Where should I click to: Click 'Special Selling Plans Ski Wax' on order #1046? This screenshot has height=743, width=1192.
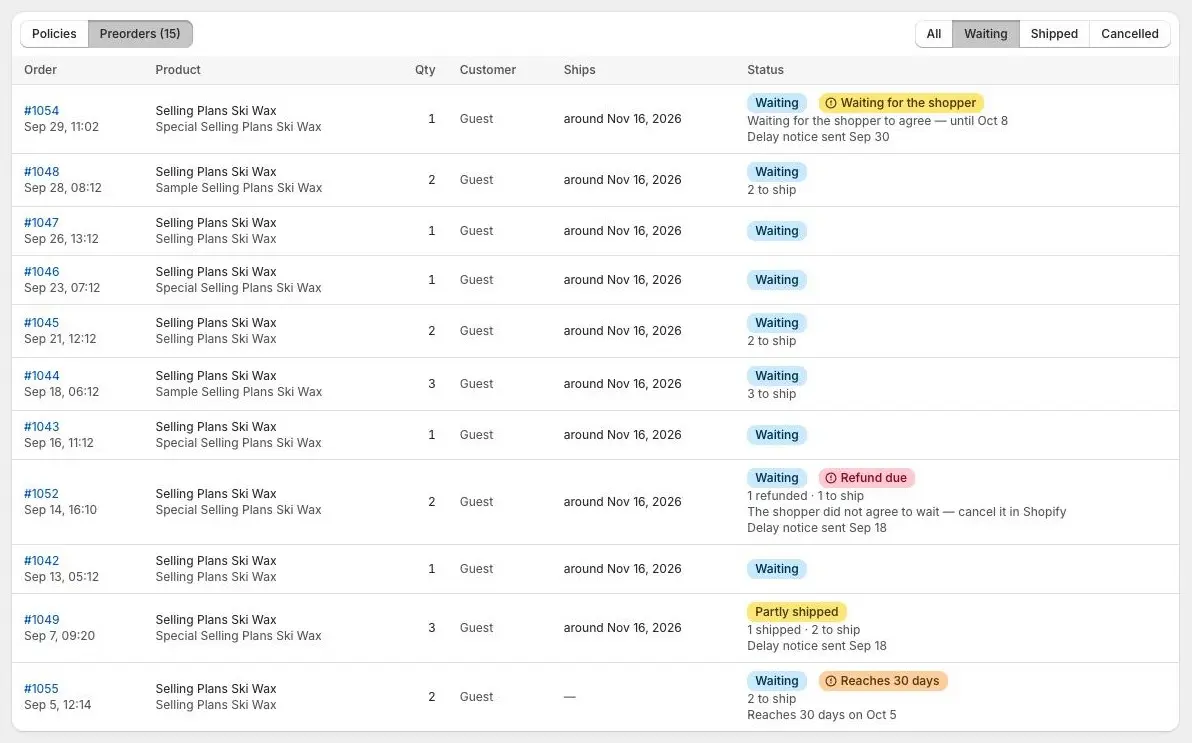[238, 287]
